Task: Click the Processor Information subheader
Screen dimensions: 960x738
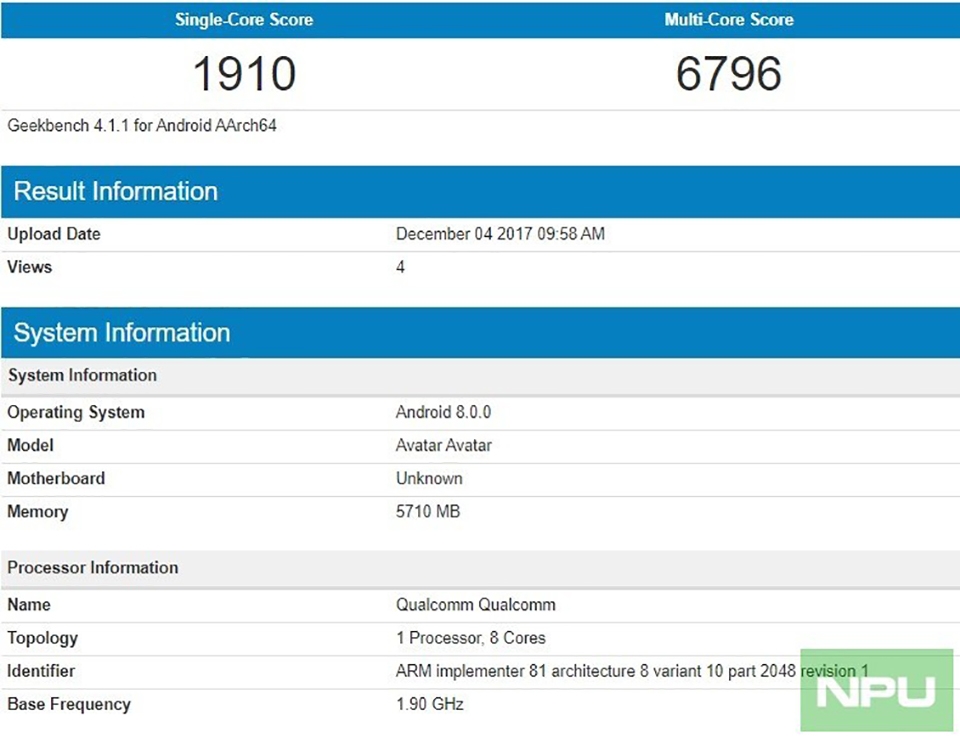Action: click(x=480, y=568)
